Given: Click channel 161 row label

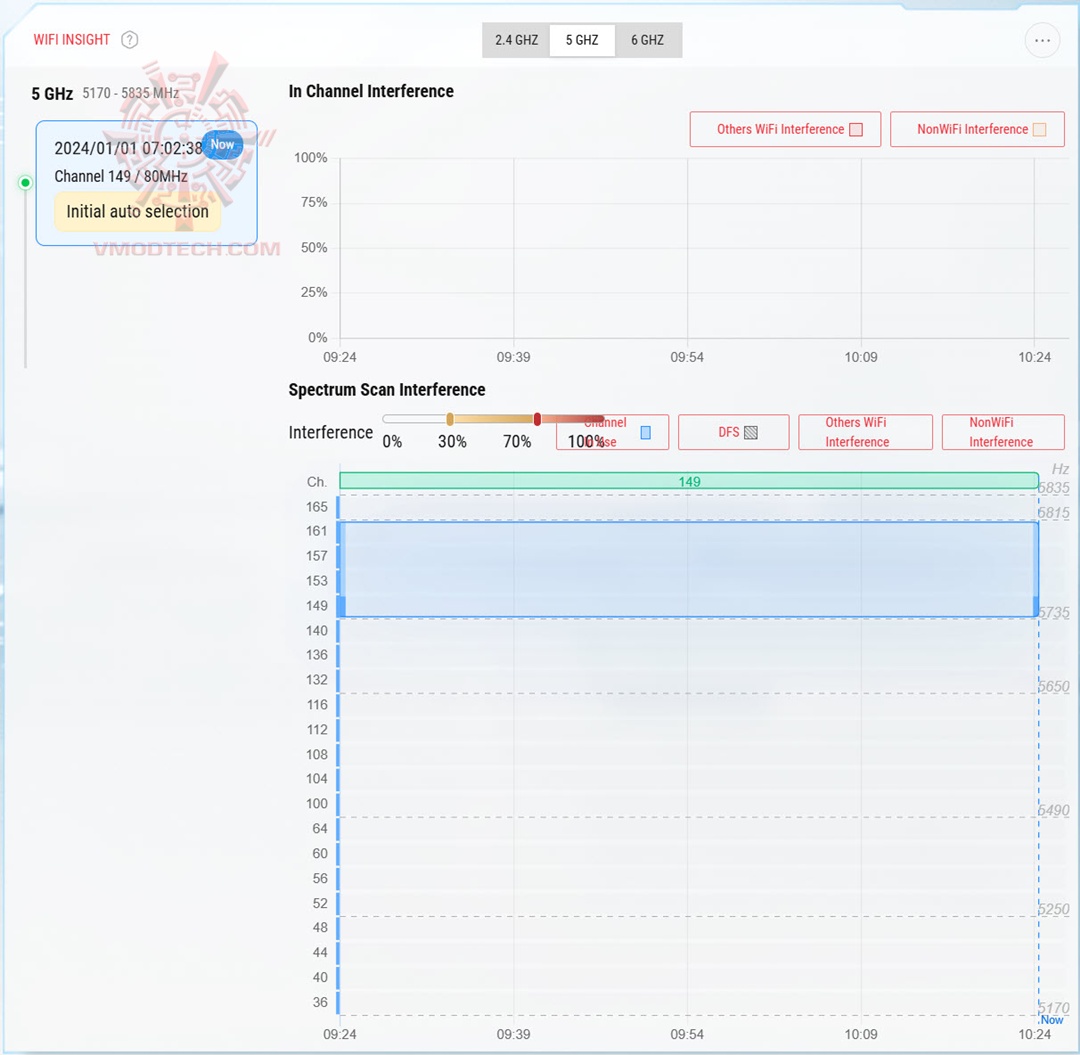Looking at the screenshot, I should [x=317, y=531].
